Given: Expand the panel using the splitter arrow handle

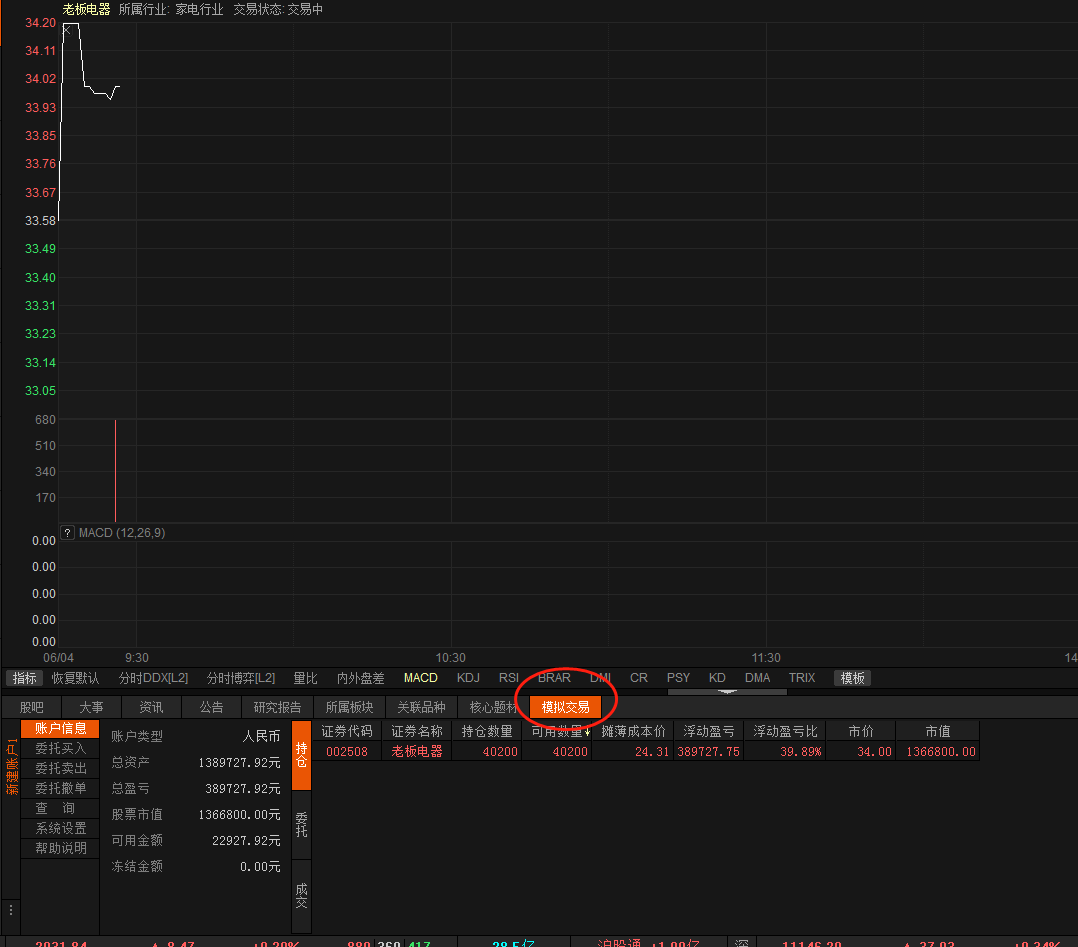Looking at the screenshot, I should click(727, 691).
